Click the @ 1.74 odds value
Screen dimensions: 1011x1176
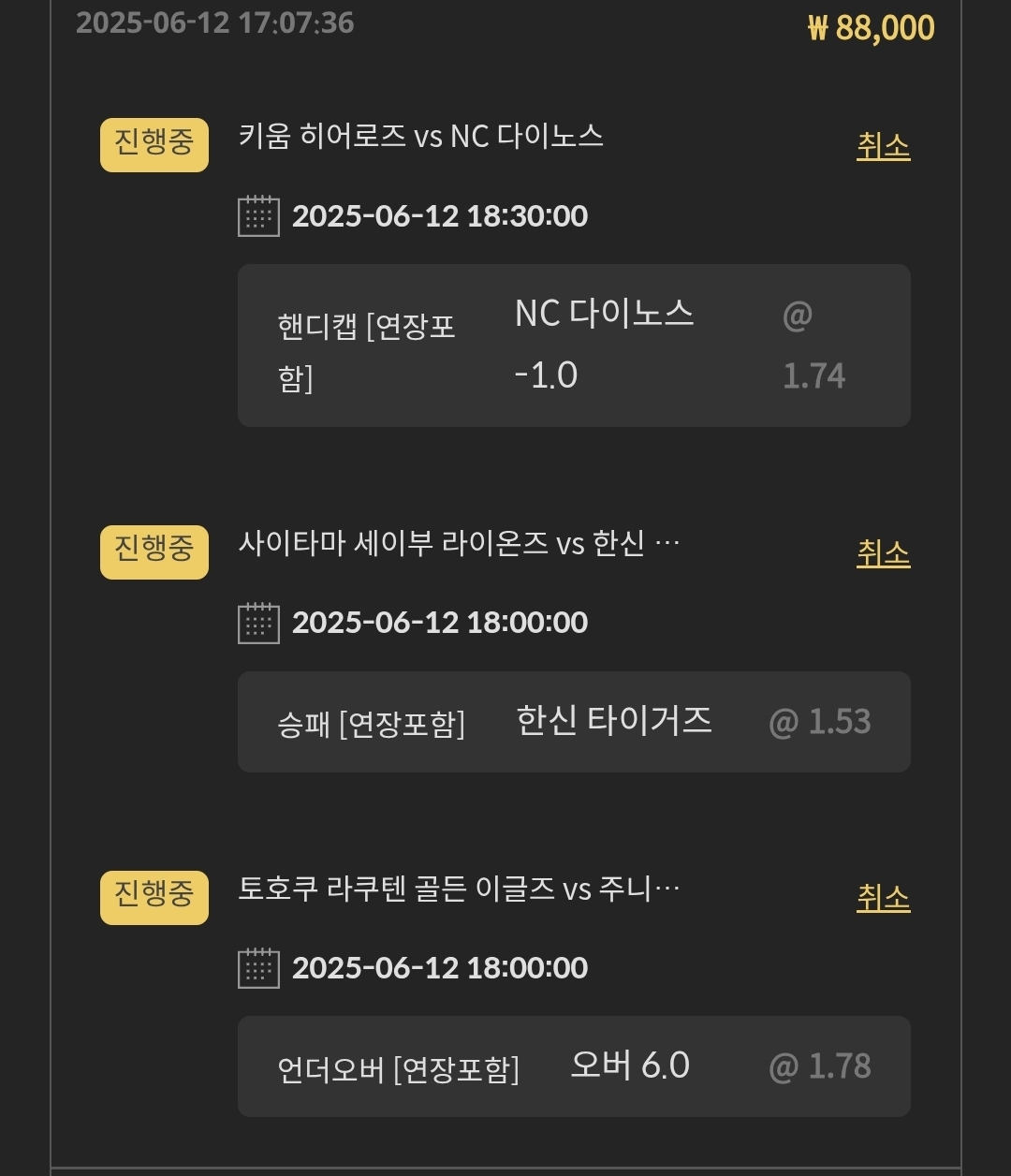click(x=813, y=346)
